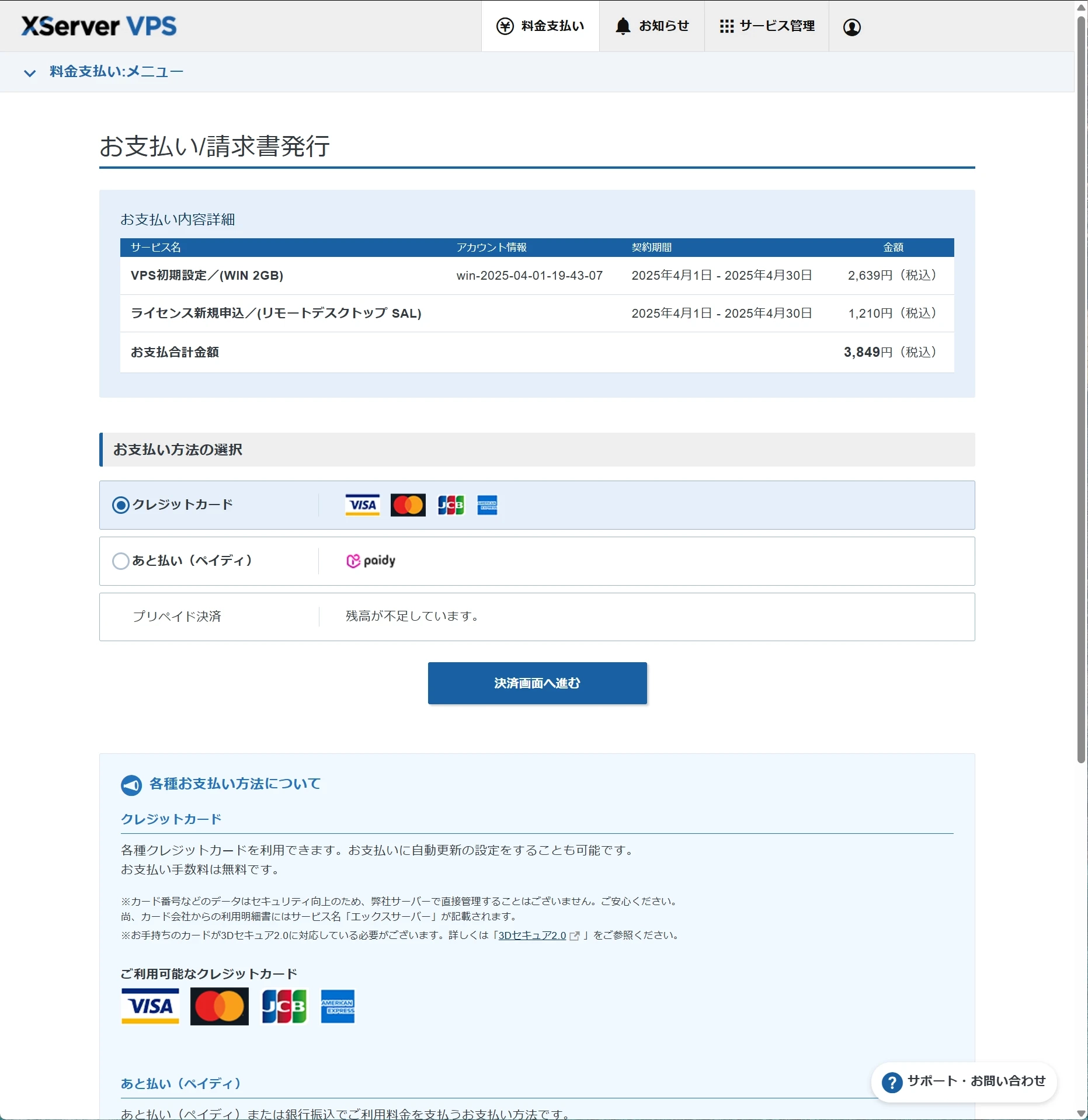Click the scrollbar up arrow
Image resolution: width=1088 pixels, height=1120 pixels.
pyautogui.click(x=1082, y=7)
